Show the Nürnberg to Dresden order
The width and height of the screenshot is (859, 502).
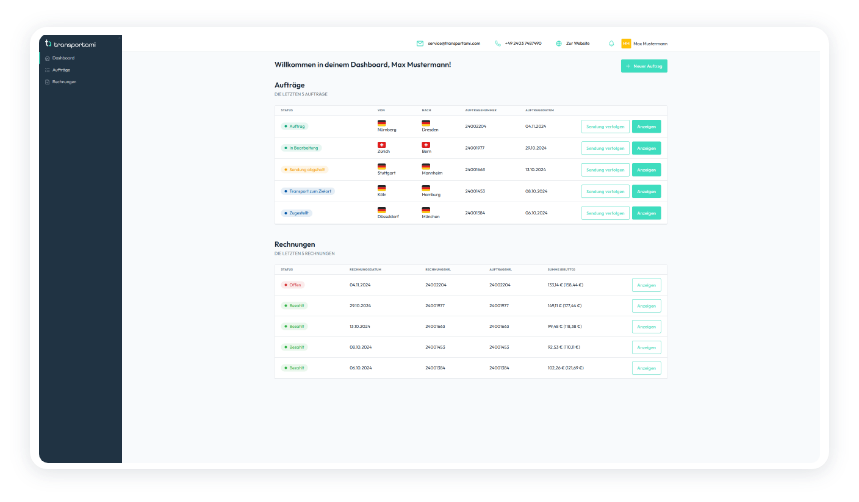pyautogui.click(x=646, y=127)
